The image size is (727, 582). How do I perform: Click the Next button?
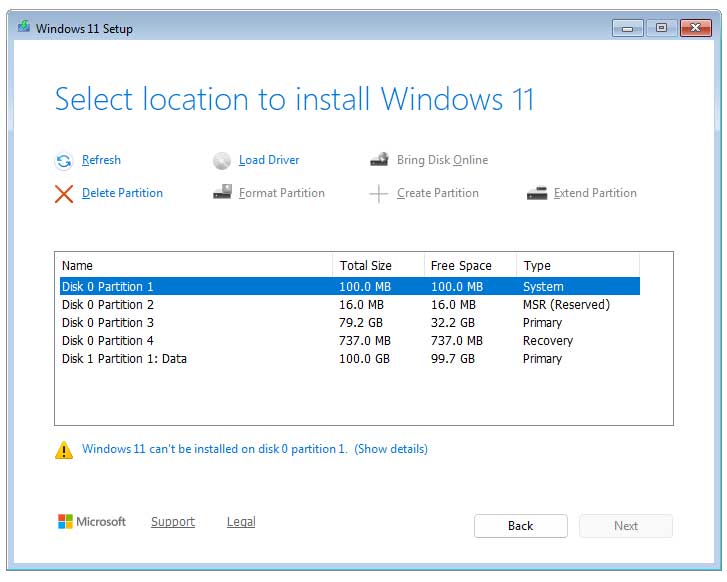(x=626, y=526)
